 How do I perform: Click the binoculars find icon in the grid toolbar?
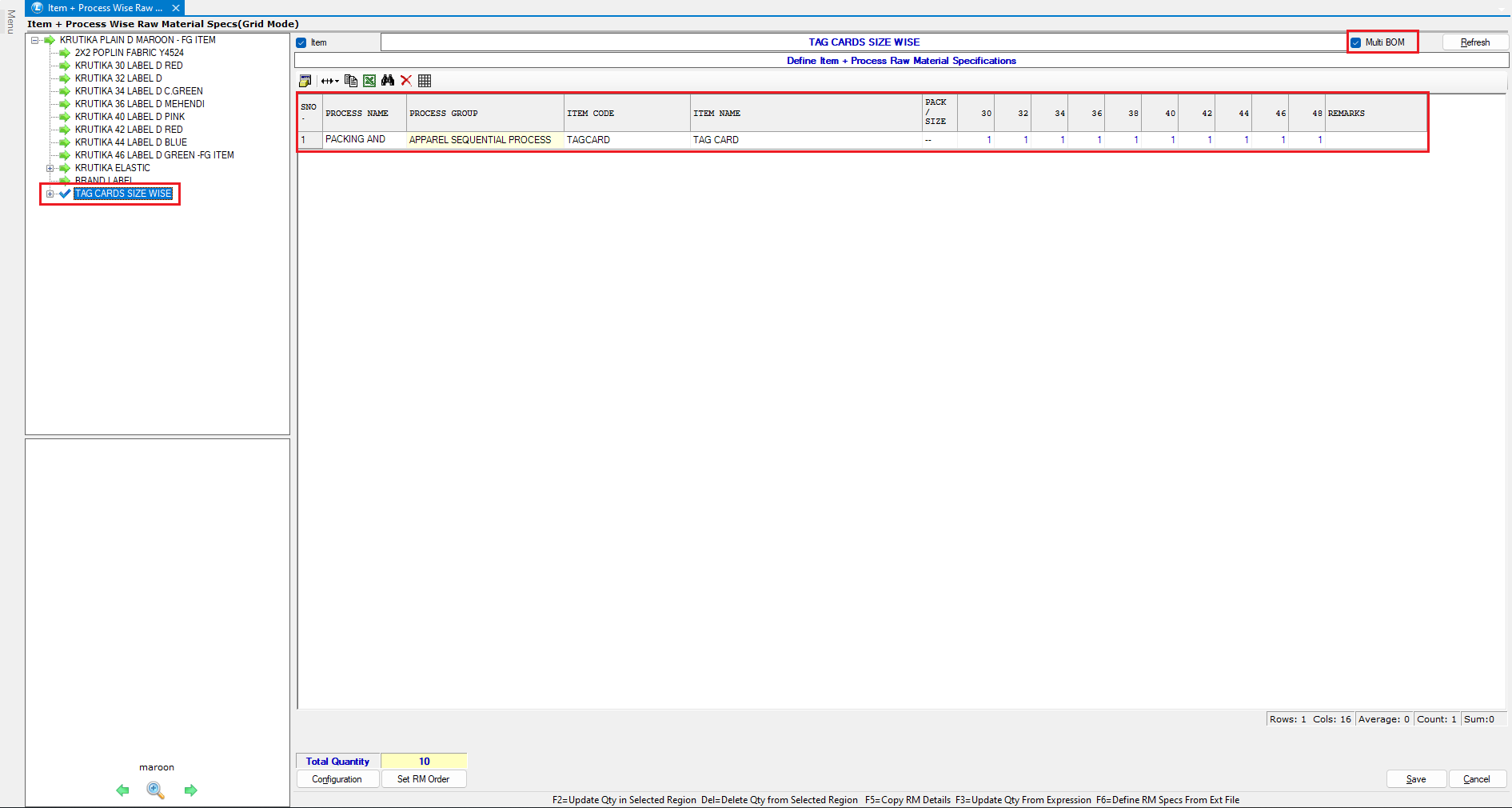pyautogui.click(x=388, y=81)
